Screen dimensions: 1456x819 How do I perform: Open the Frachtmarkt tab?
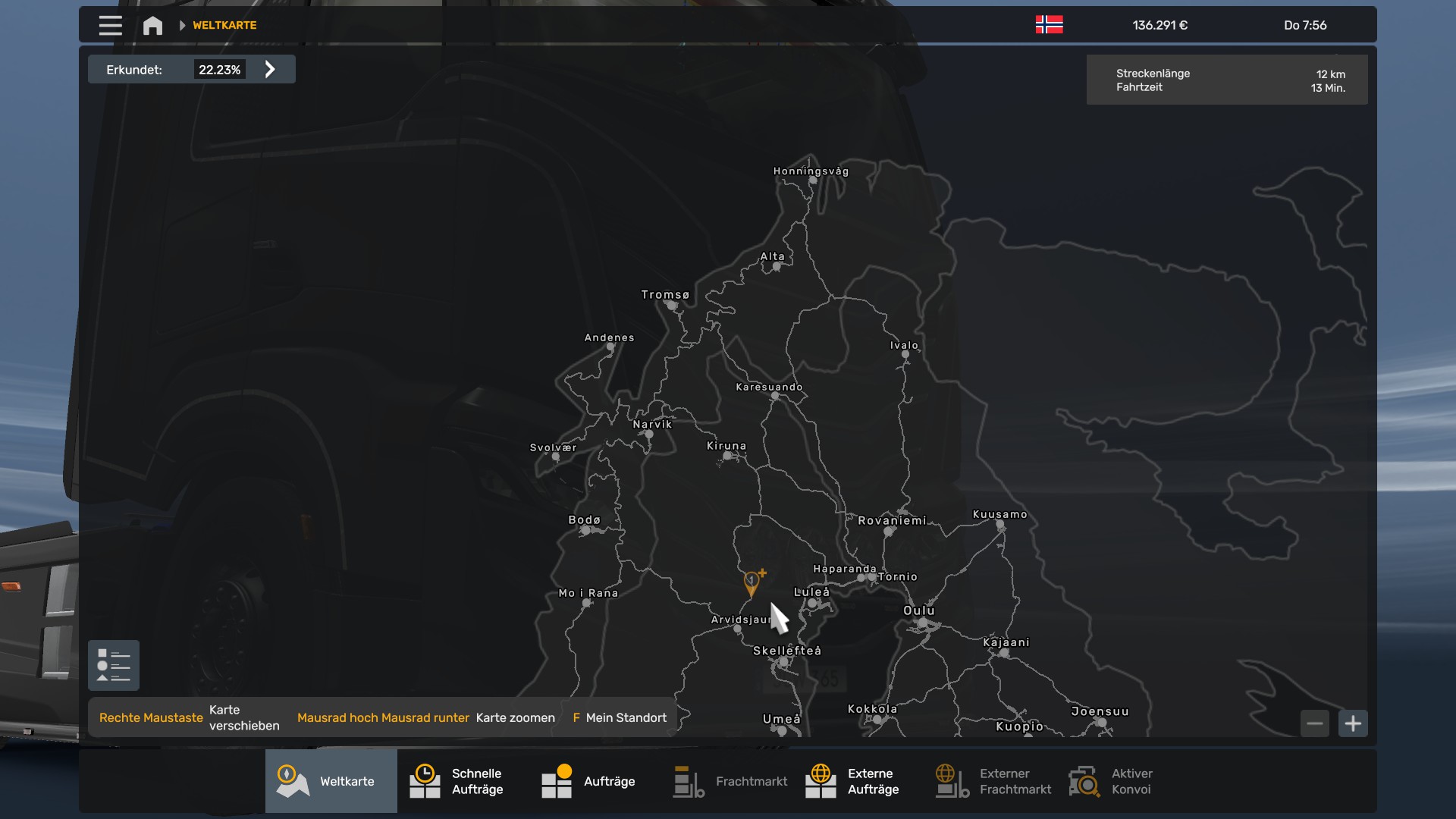pyautogui.click(x=726, y=781)
